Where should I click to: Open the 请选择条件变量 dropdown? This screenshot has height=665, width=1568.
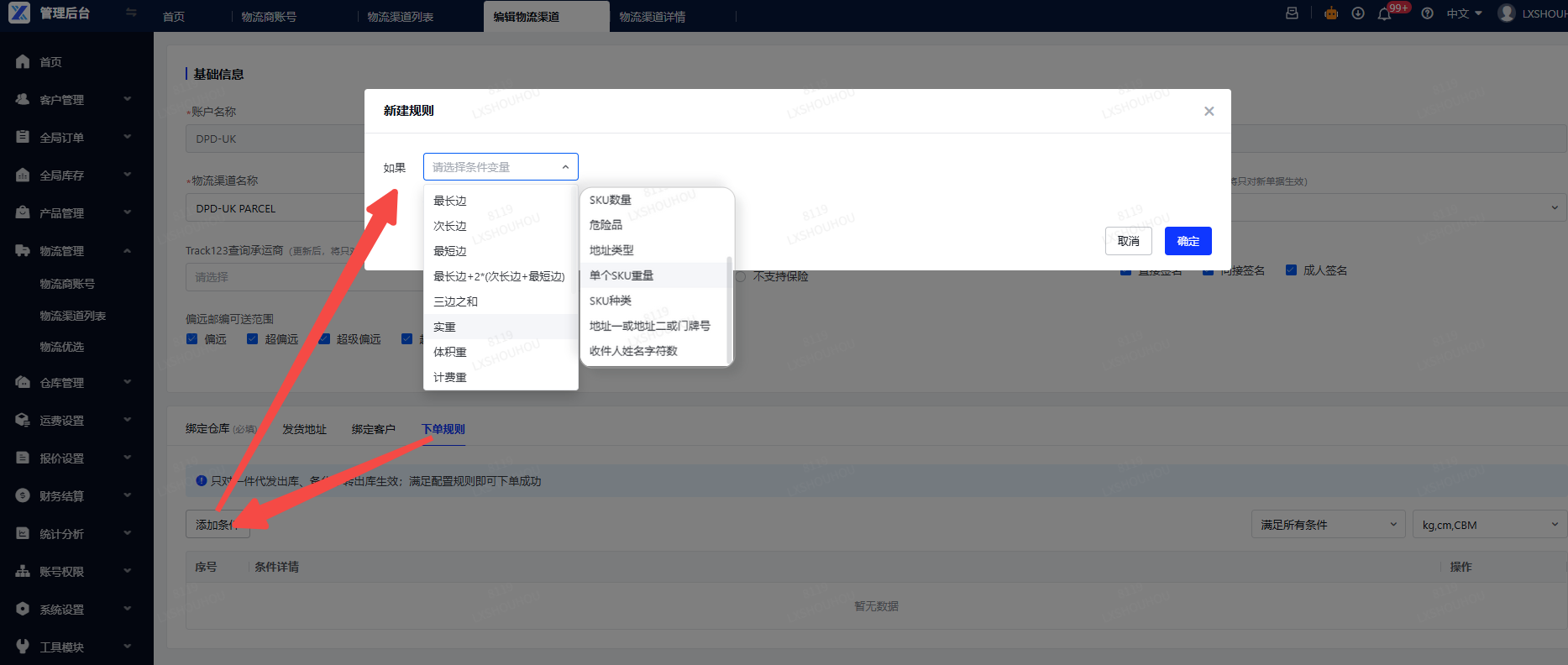501,167
